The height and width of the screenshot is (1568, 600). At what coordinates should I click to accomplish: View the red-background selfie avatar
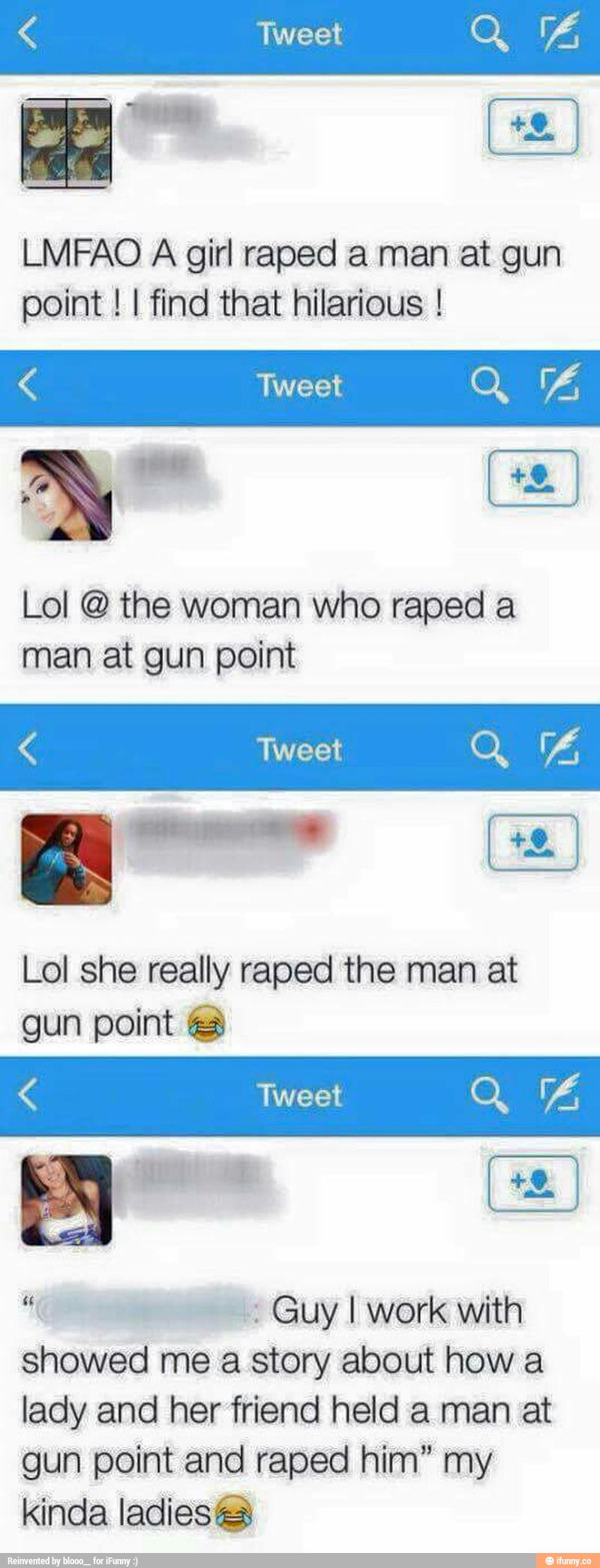(67, 859)
